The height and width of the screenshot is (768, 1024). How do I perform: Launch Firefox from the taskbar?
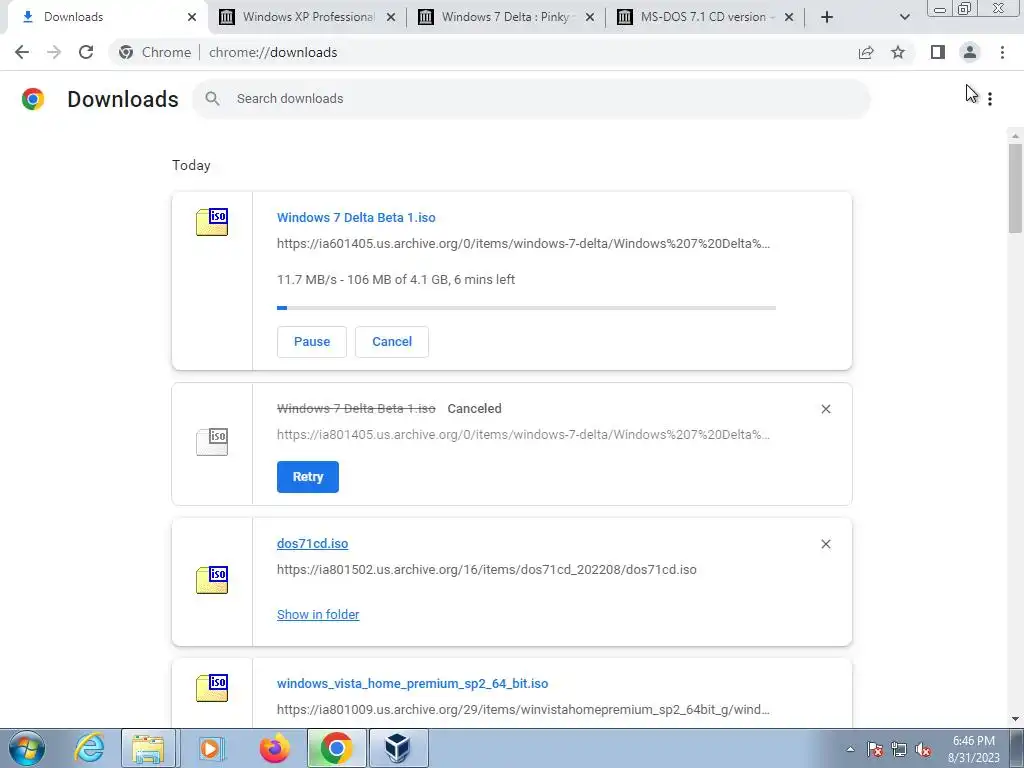pyautogui.click(x=274, y=748)
